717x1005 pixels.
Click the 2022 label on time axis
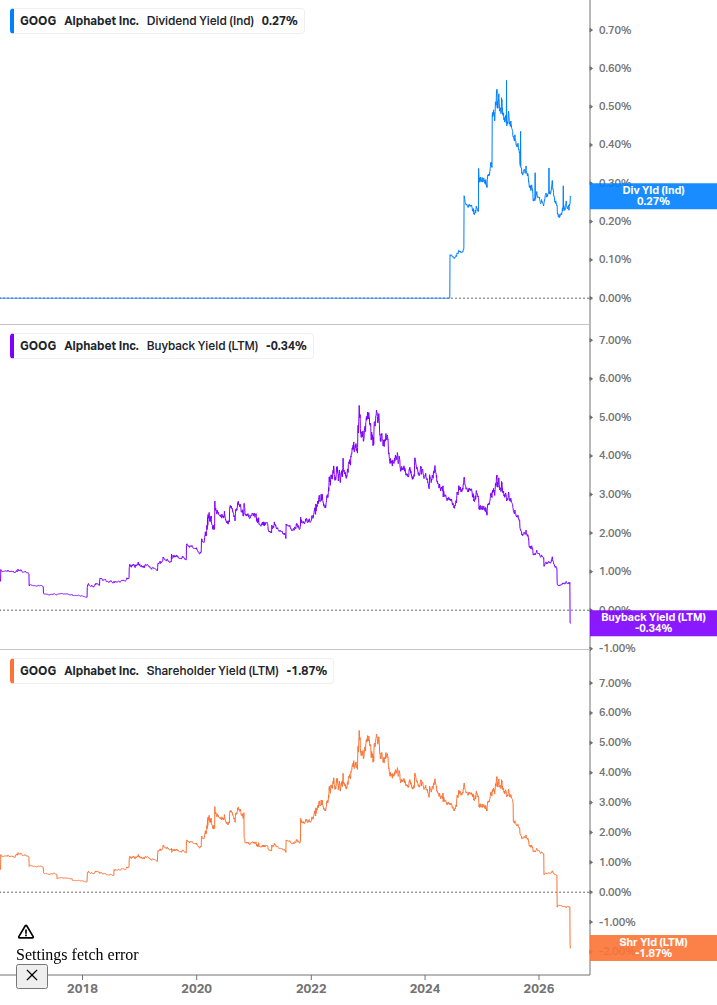[311, 988]
